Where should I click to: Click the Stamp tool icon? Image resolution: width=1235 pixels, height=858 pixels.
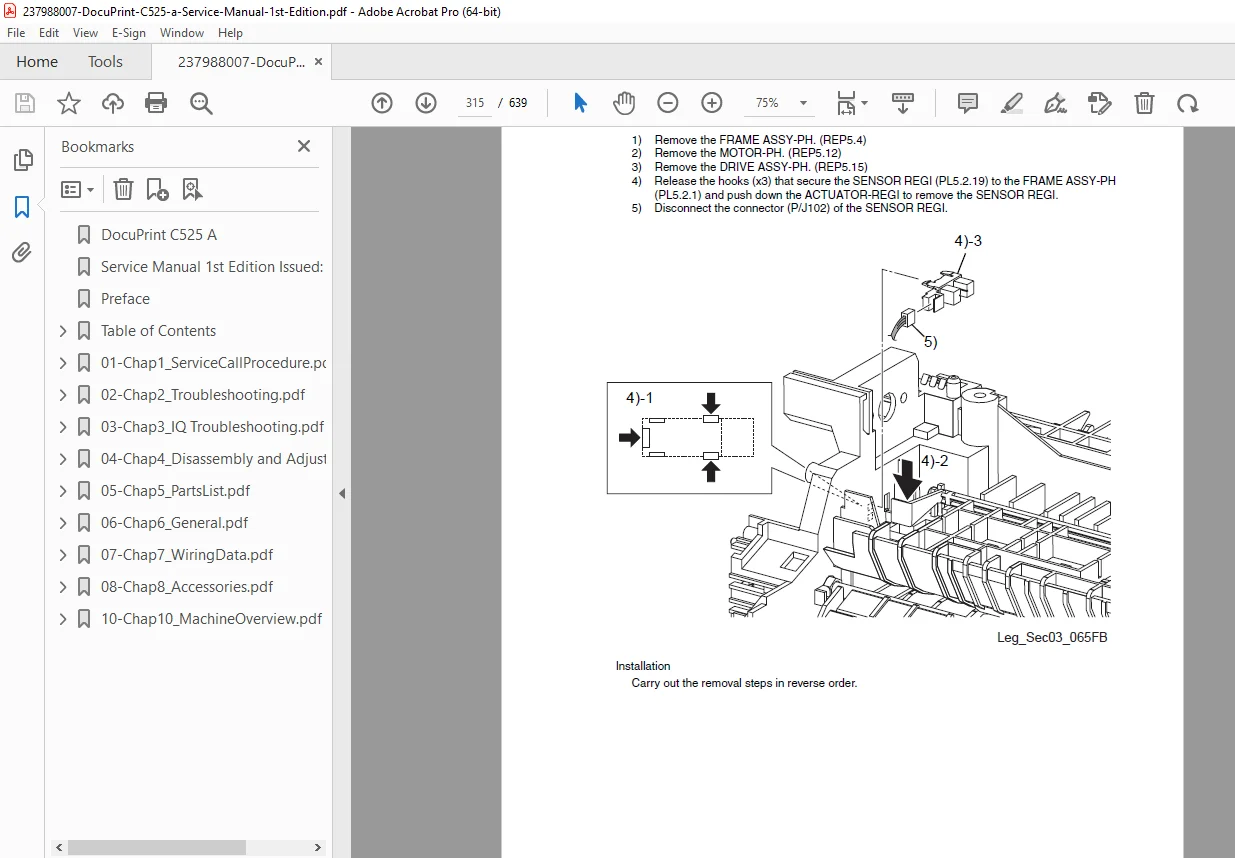coord(1099,103)
